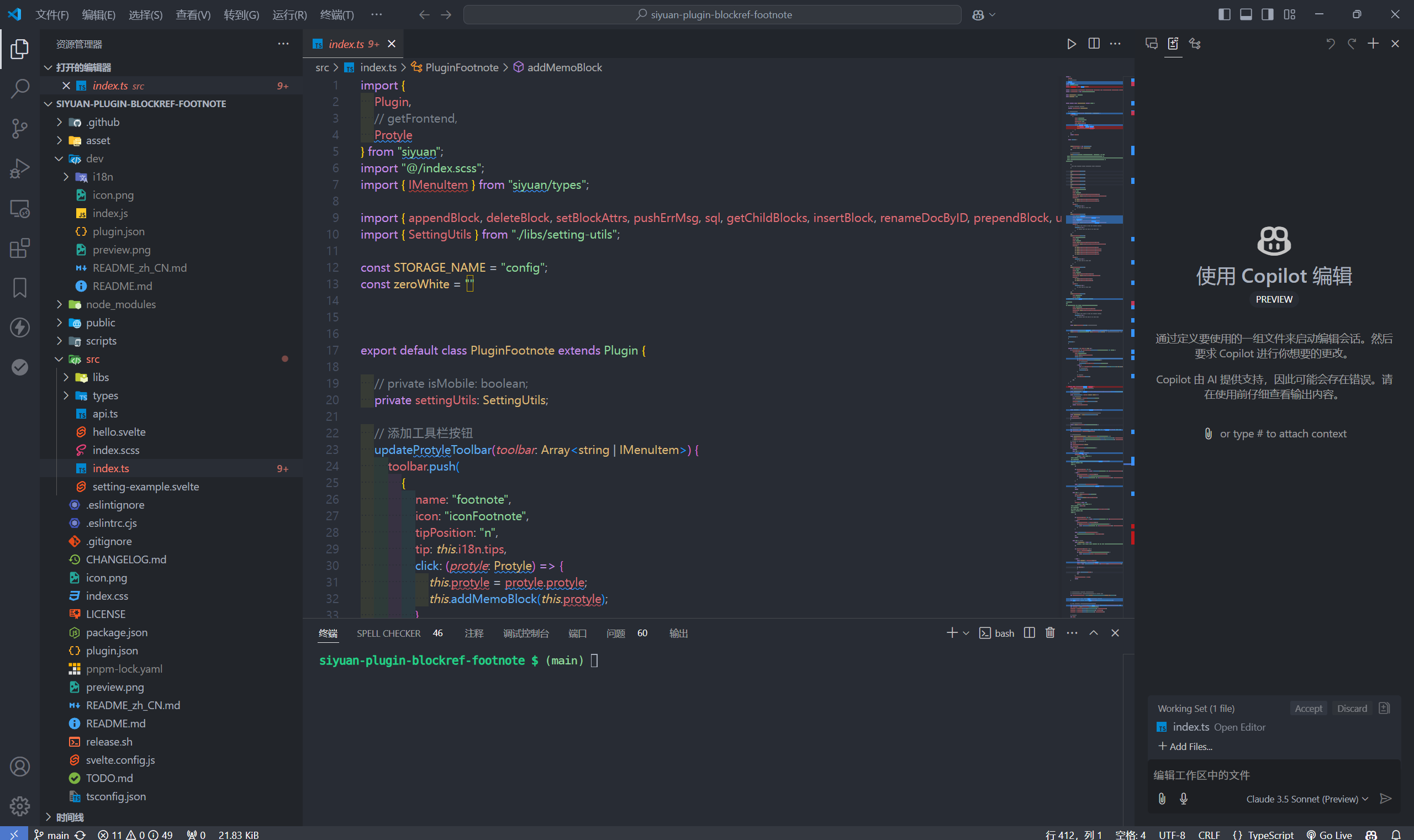The image size is (1414, 840).
Task: Click the Accept button in Working Set
Action: click(x=1307, y=709)
